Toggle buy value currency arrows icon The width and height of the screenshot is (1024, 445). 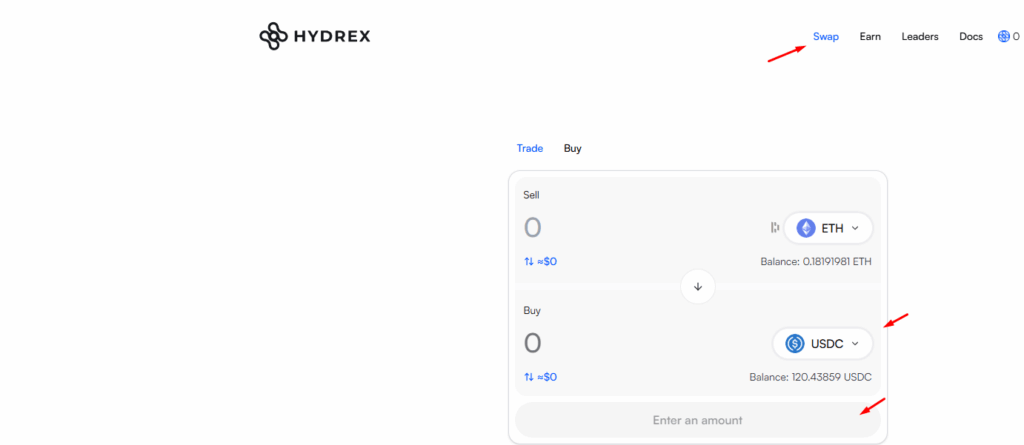pyautogui.click(x=529, y=377)
